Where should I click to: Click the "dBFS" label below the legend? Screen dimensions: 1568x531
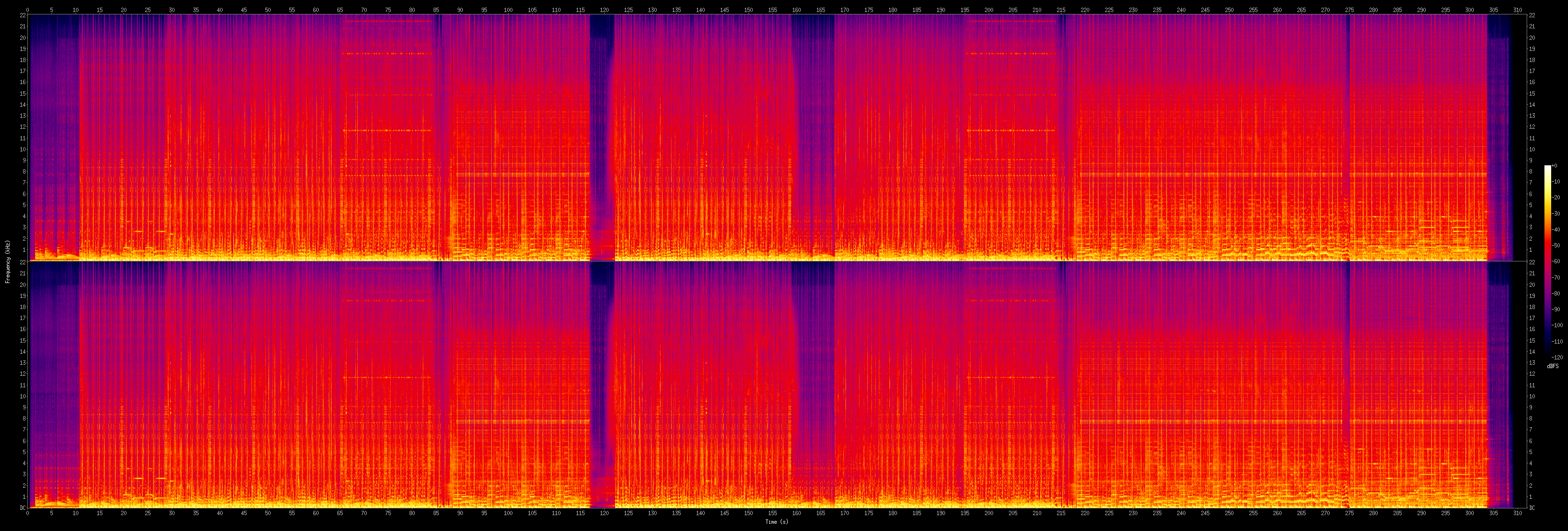point(1553,366)
